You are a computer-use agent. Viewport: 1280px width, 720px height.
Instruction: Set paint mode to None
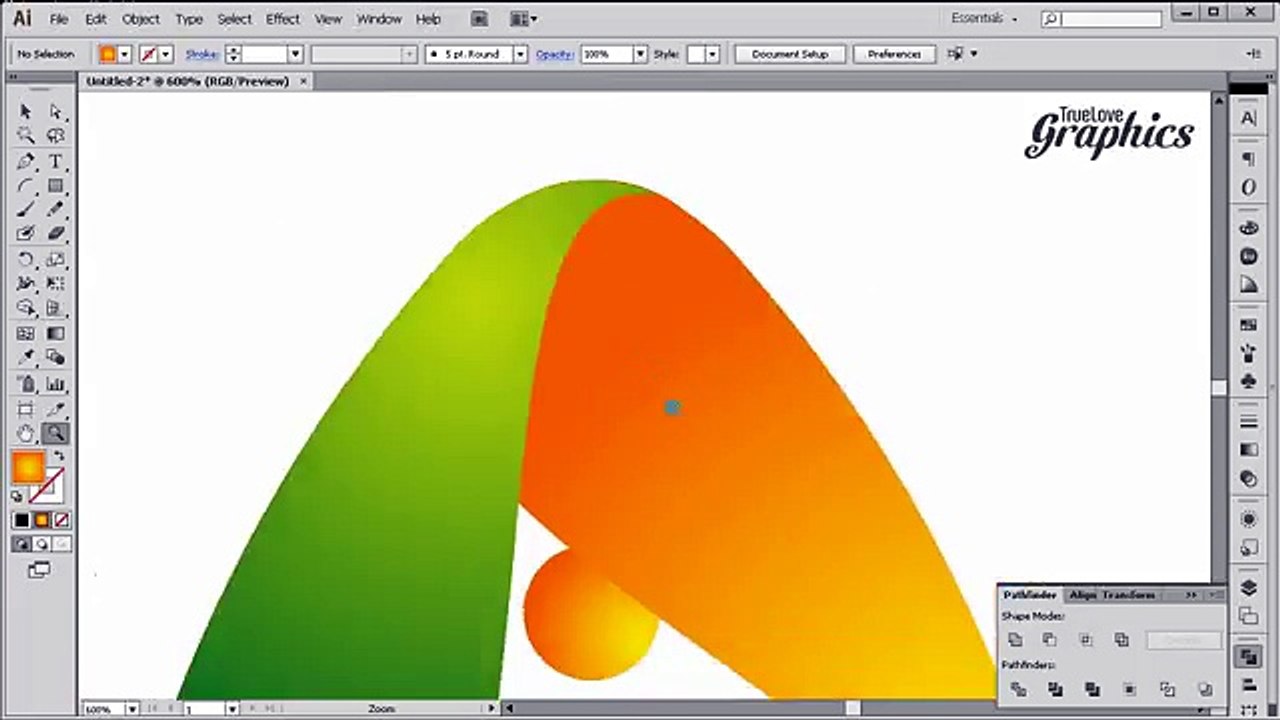61,520
